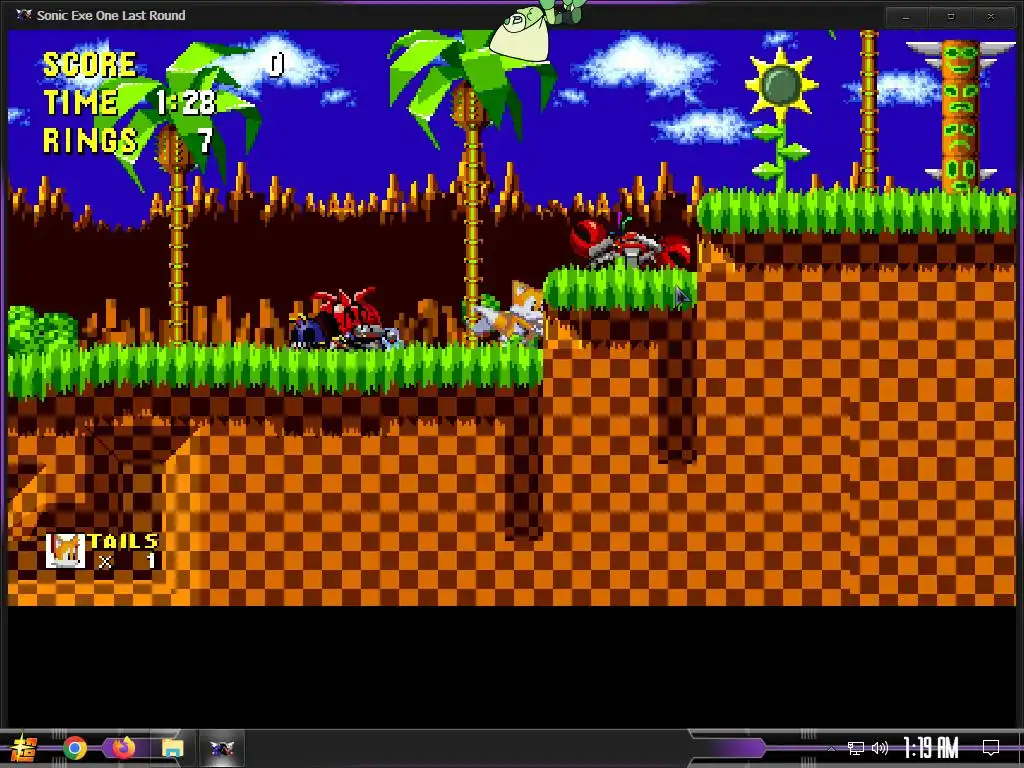The image size is (1024, 768).
Task: Expand the hidden tray icons chevron
Action: tap(831, 748)
